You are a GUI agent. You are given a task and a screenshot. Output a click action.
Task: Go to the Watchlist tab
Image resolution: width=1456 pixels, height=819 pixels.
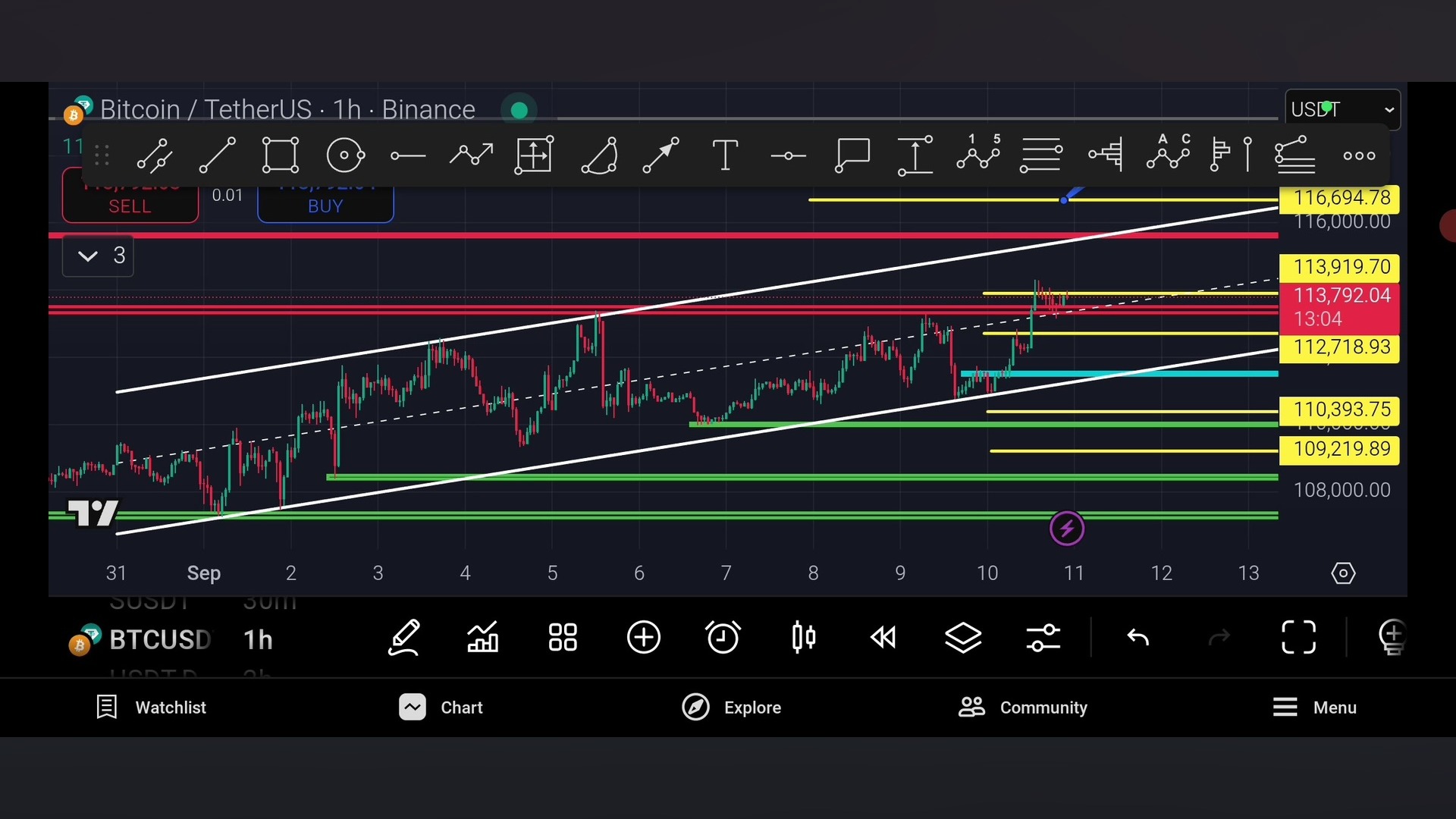(152, 708)
